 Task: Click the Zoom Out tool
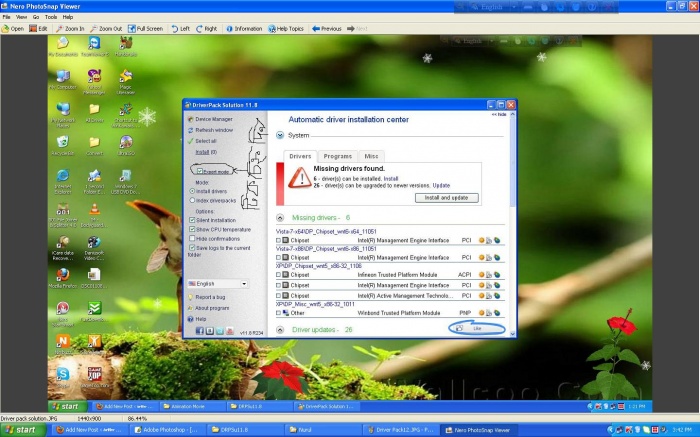point(106,29)
